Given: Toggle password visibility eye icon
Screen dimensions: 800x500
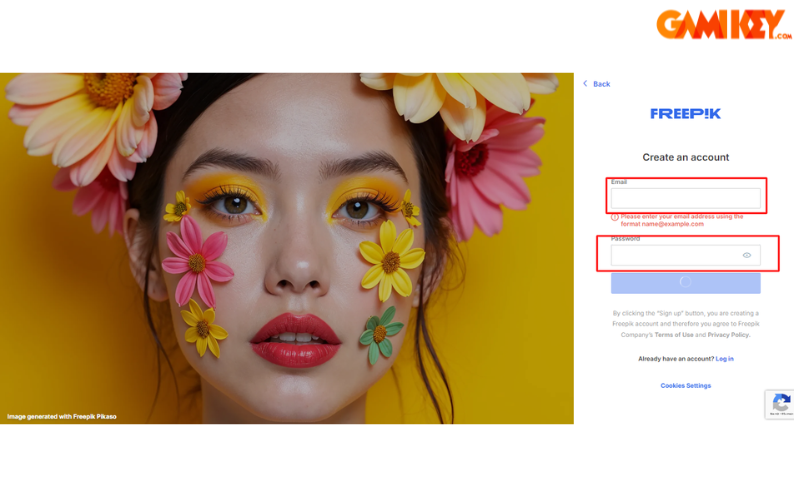Looking at the screenshot, I should tap(747, 255).
